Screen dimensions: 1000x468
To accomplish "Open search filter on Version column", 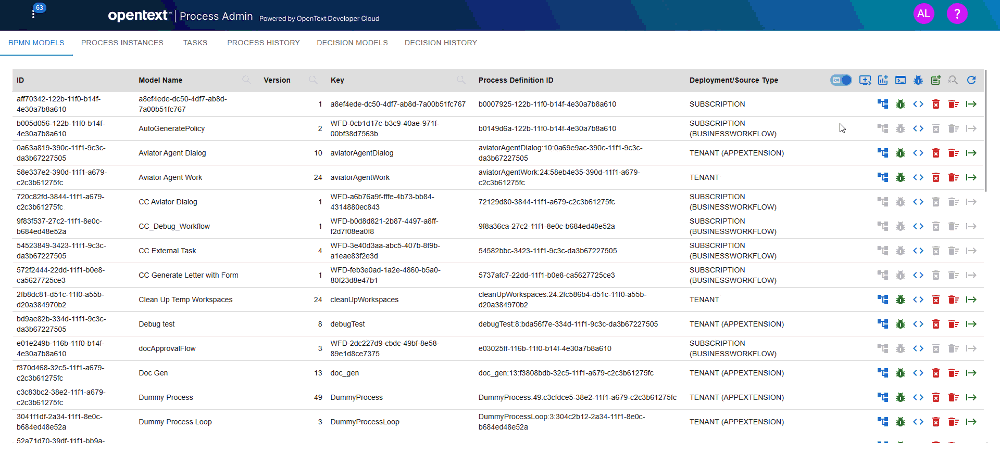I will click(313, 80).
